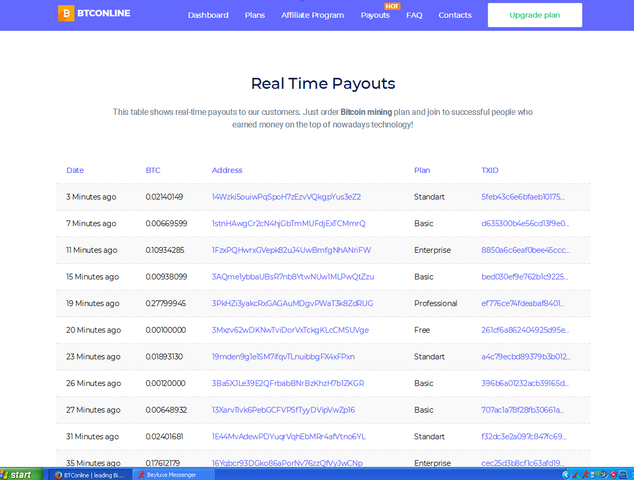
Task: Click the BTCONLINE brand name text
Action: click(104, 13)
